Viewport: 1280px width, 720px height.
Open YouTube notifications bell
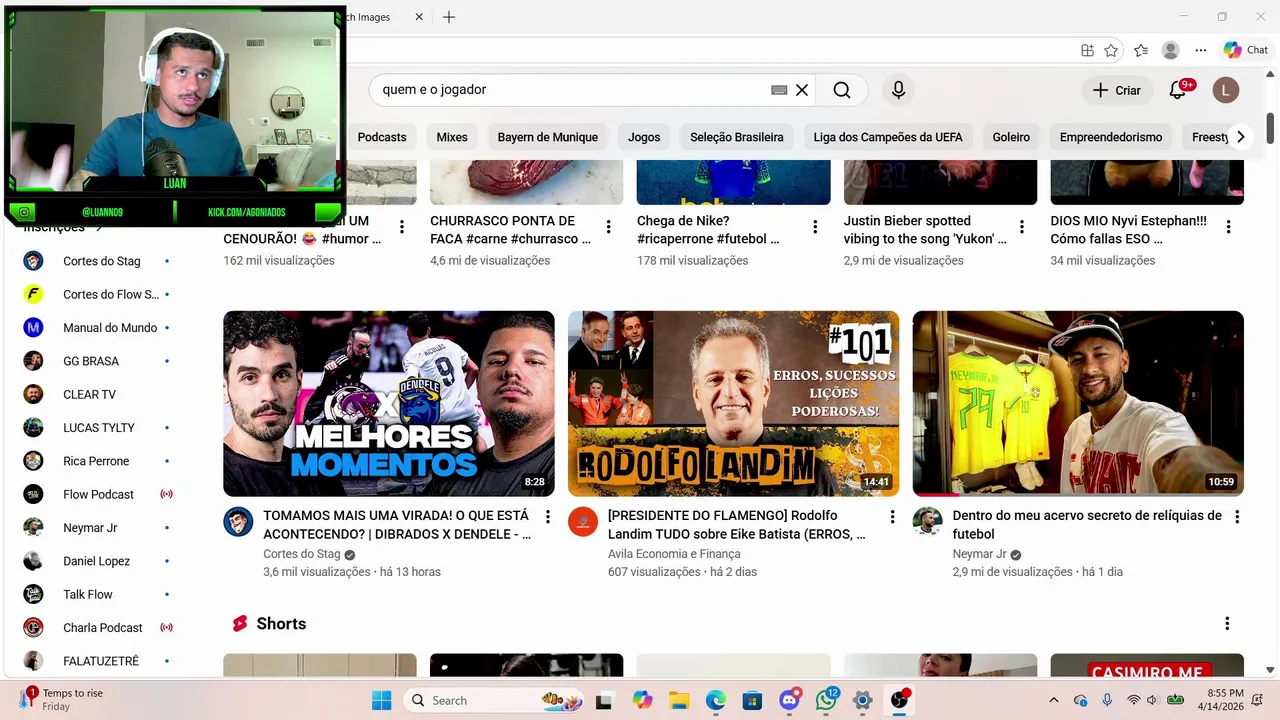point(1178,90)
